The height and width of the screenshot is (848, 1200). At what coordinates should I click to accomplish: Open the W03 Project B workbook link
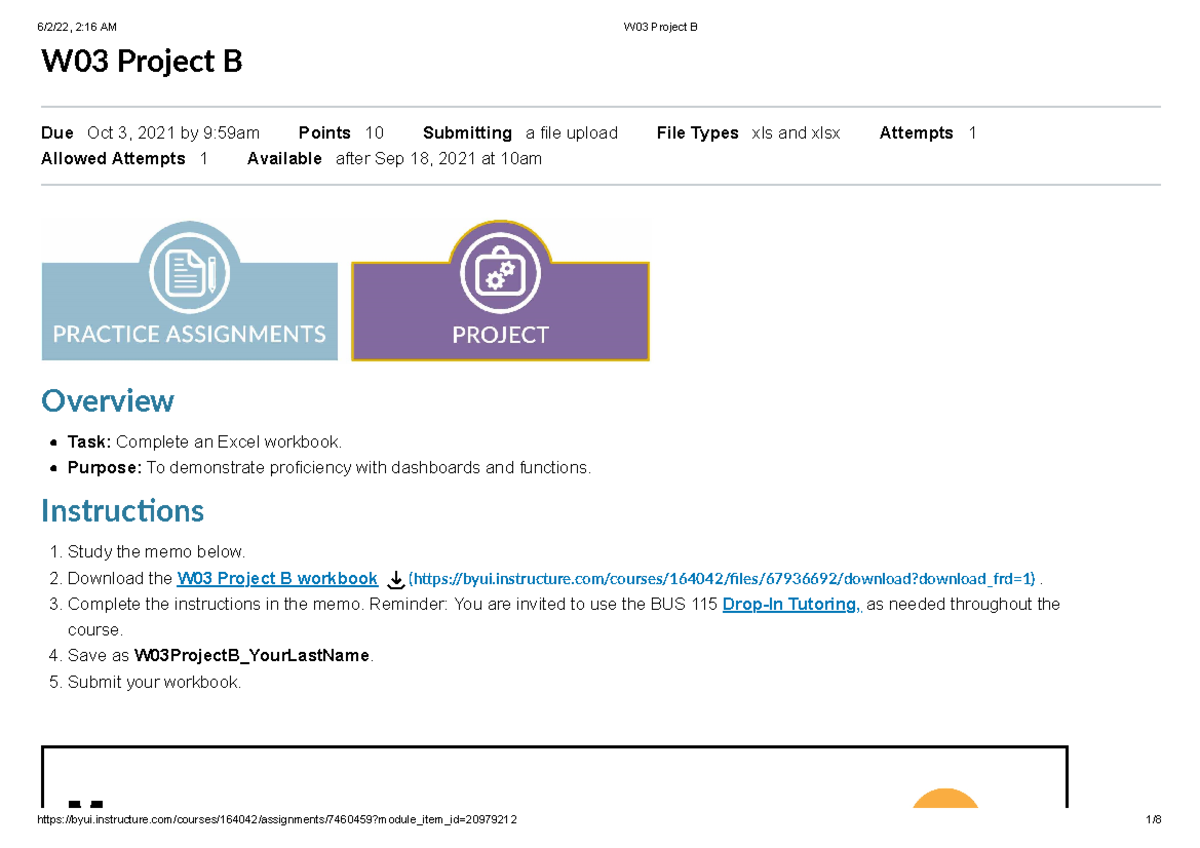pyautogui.click(x=277, y=578)
